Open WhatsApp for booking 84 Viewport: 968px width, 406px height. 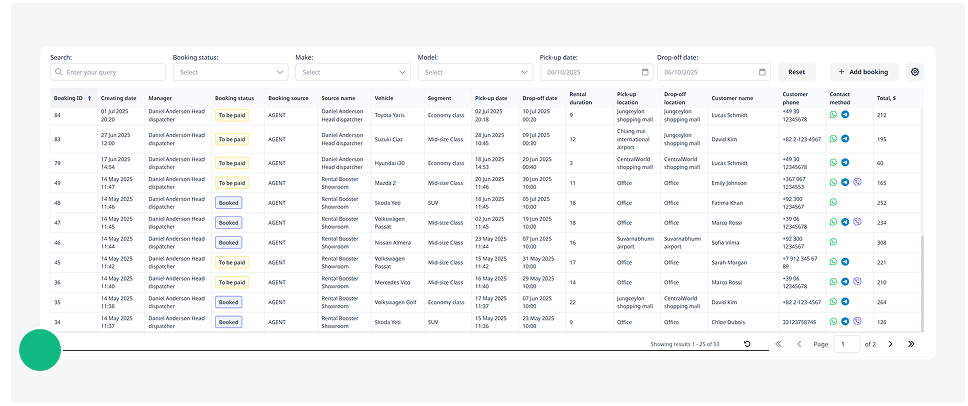[833, 115]
